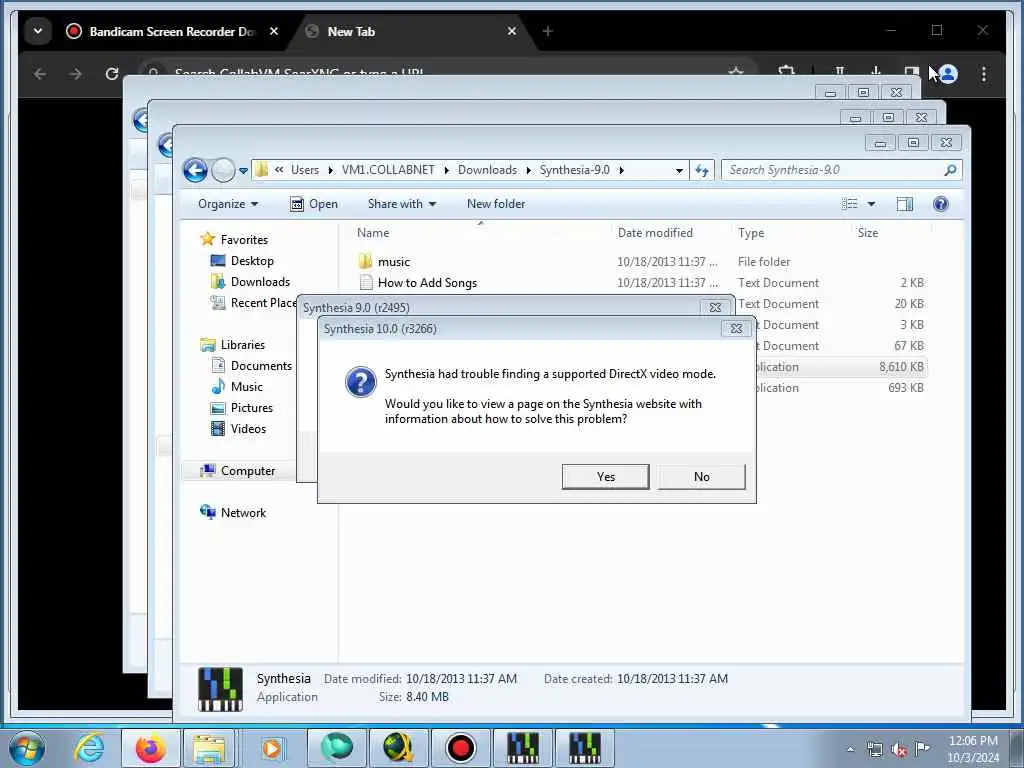Open the Windows Start menu
This screenshot has height=768, width=1024.
click(x=27, y=748)
